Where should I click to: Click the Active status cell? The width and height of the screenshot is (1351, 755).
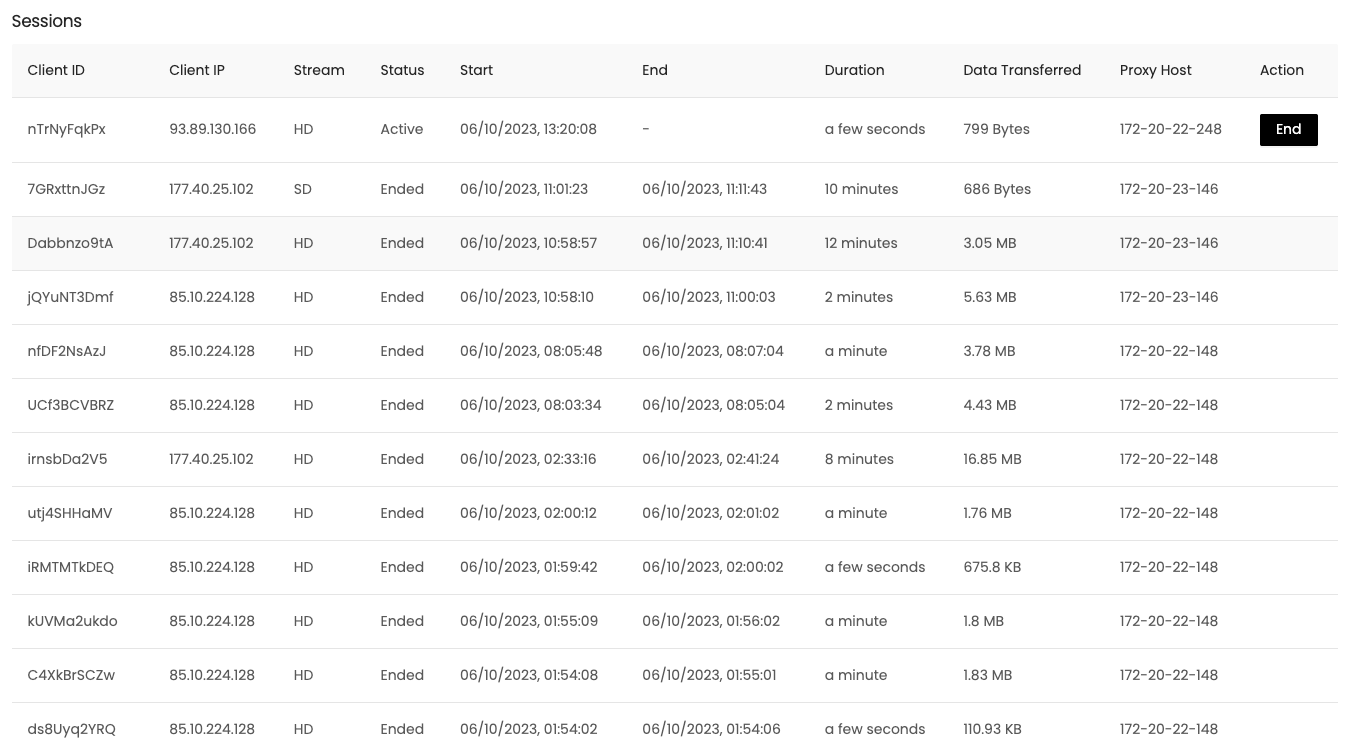[x=401, y=129]
